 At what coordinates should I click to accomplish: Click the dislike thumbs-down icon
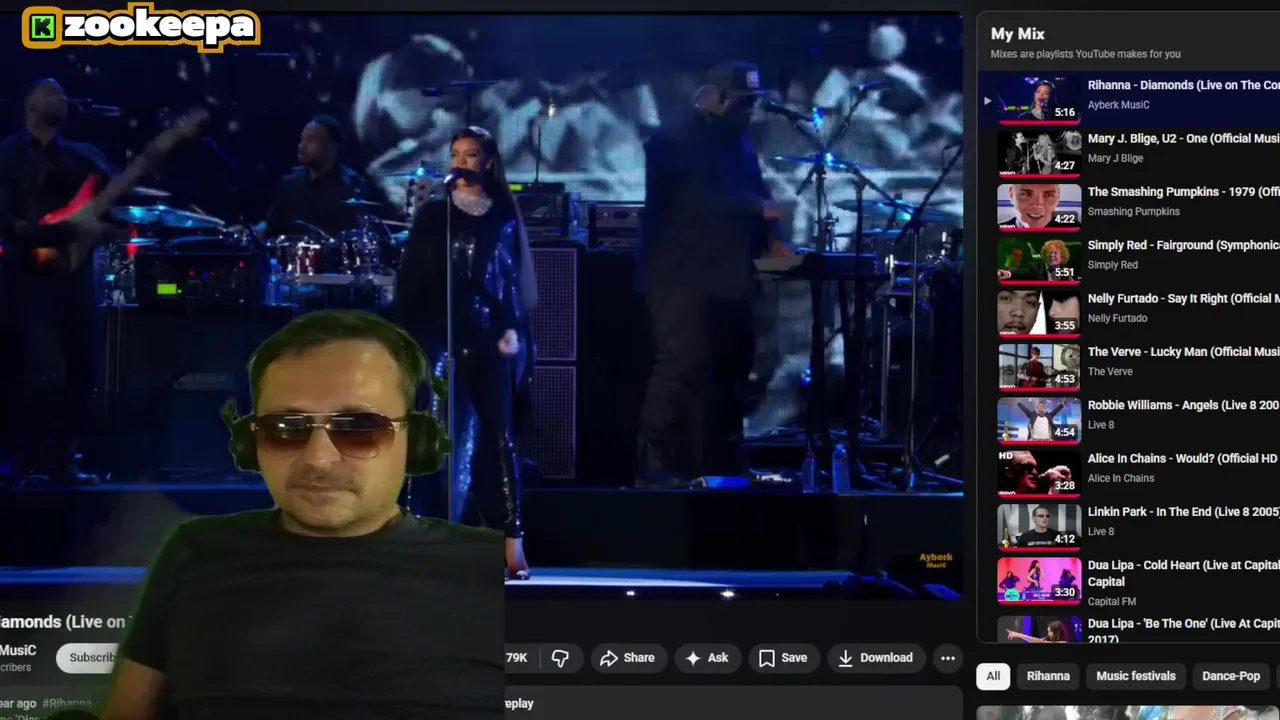(560, 658)
